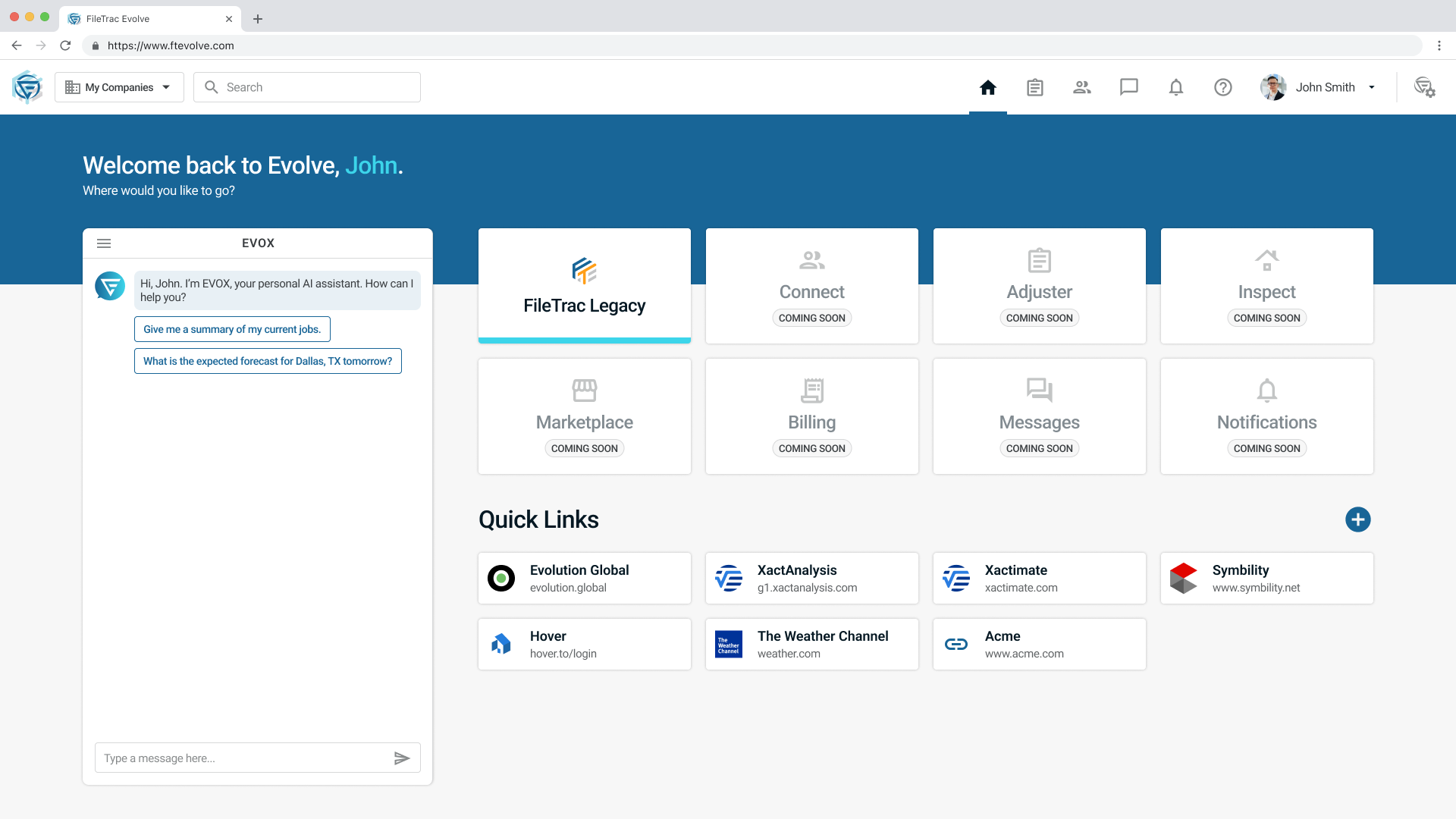Image resolution: width=1456 pixels, height=819 pixels.
Task: Open the Xactimate quick link
Action: (1039, 578)
